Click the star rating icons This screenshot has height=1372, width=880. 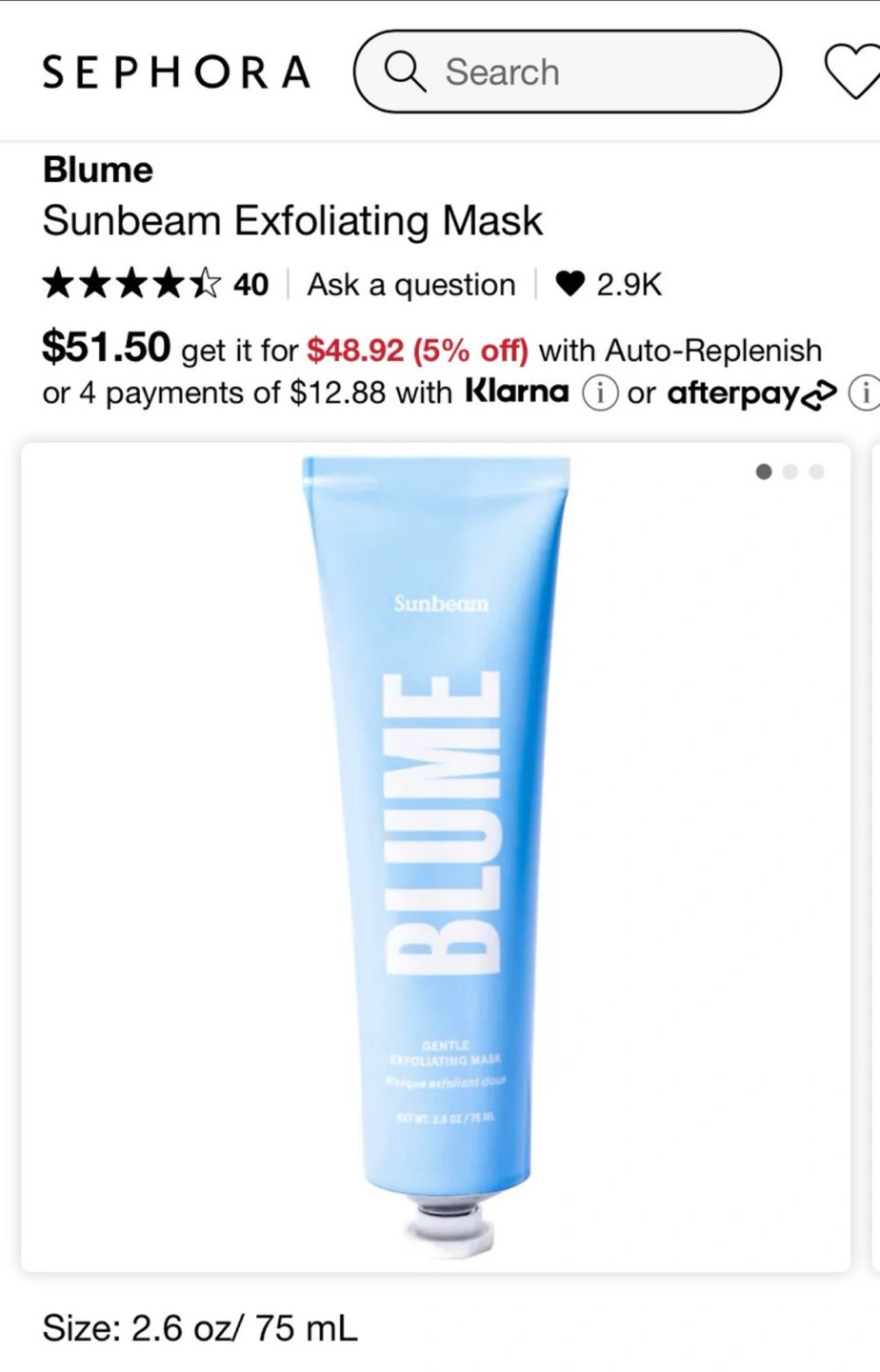pos(132,284)
